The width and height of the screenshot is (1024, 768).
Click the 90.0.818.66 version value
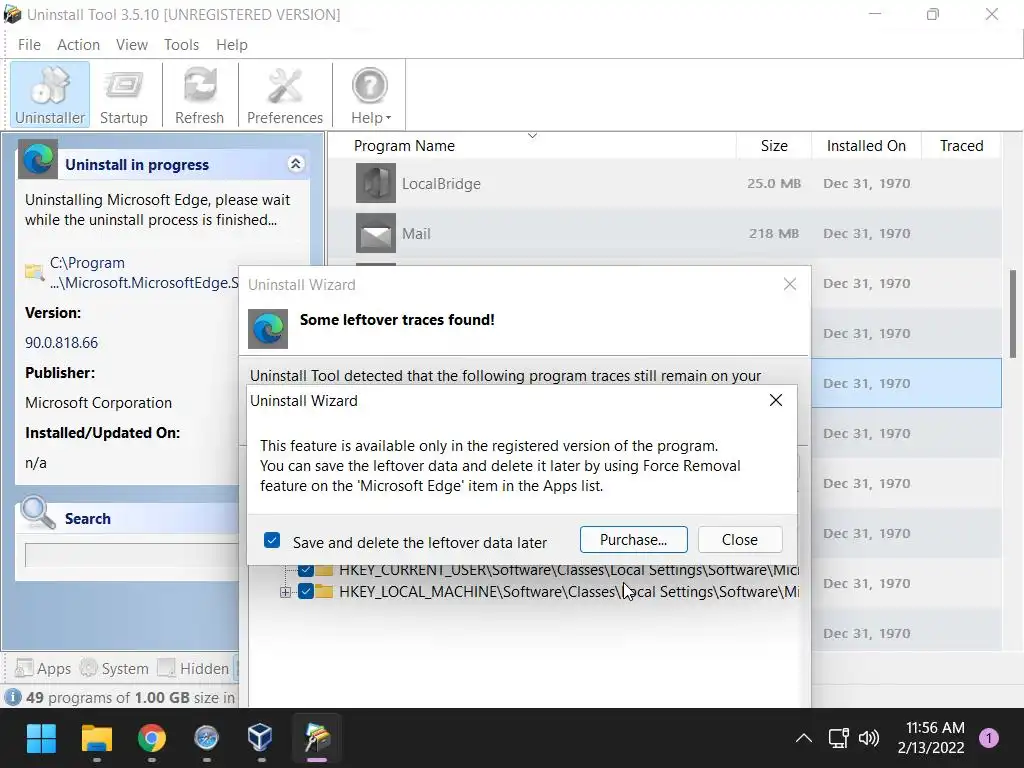[61, 342]
